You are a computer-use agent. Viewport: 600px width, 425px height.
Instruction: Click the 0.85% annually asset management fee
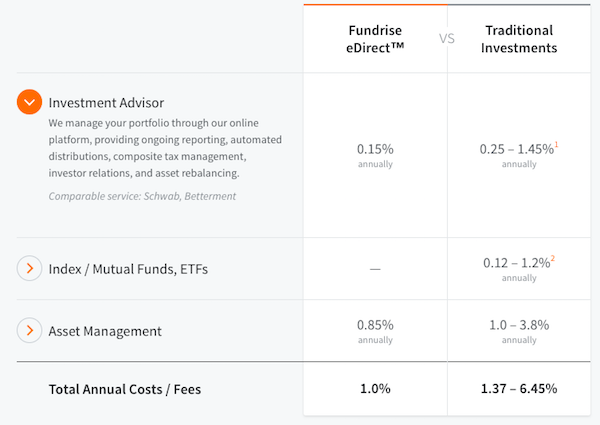[375, 325]
